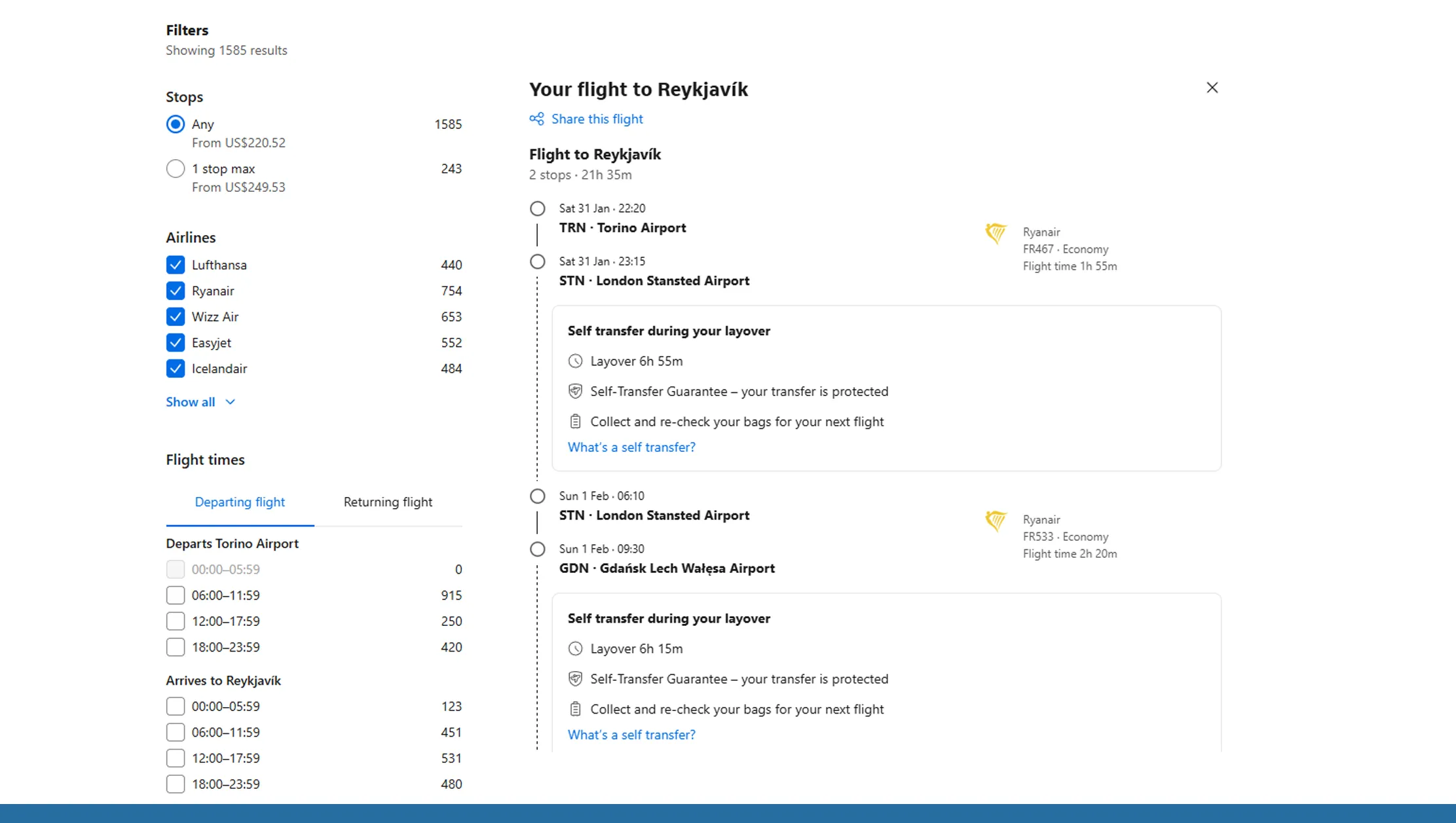Uncheck the Lufthansa airline filter
The width and height of the screenshot is (1456, 823).
176,265
